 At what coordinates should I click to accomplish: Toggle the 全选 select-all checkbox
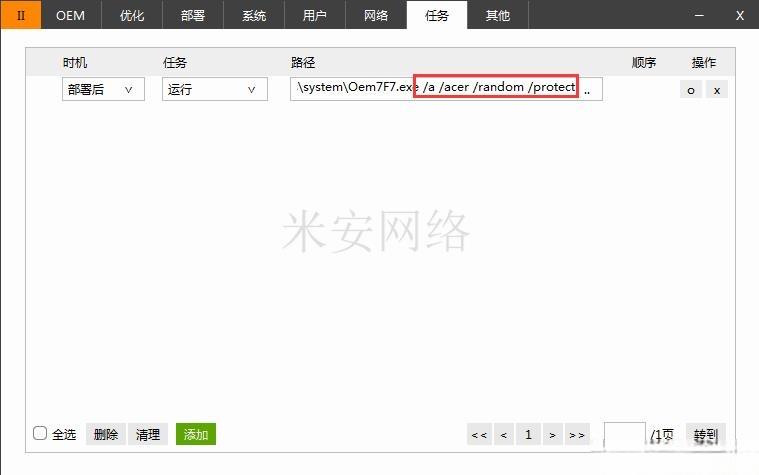point(40,433)
